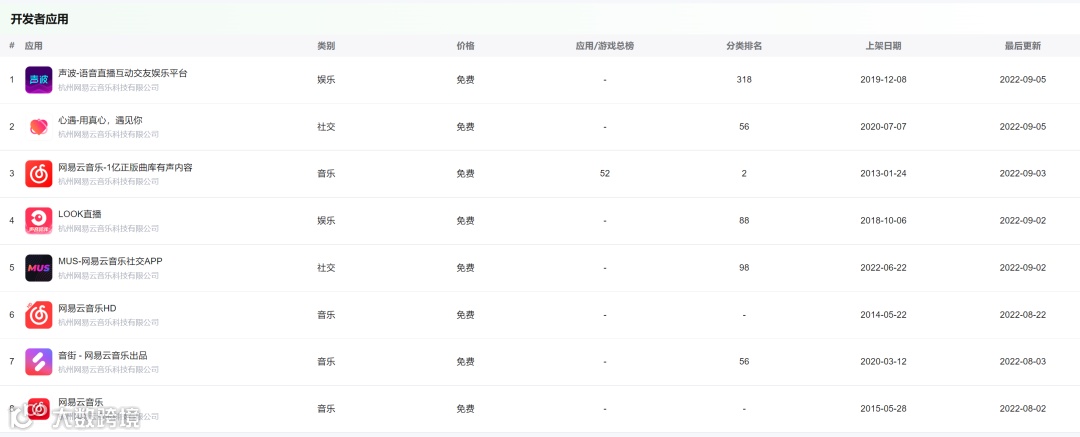Open the MUS app icon
The width and height of the screenshot is (1080, 437).
[x=39, y=267]
